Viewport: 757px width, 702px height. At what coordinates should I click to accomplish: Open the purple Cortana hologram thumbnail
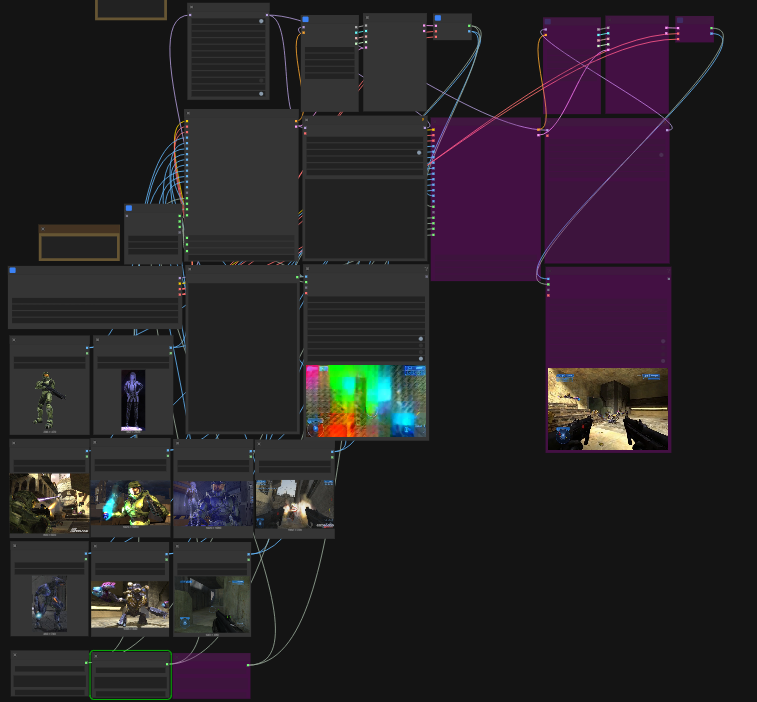133,400
